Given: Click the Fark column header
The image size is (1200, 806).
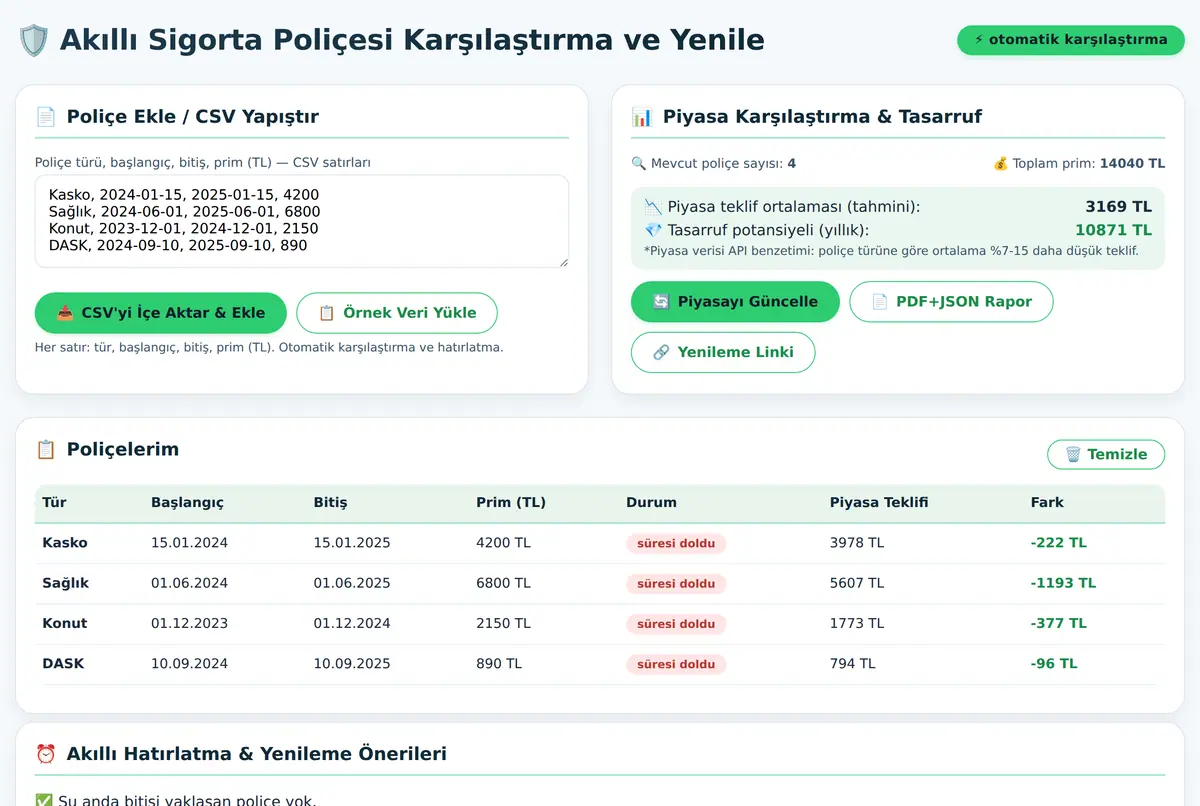Looking at the screenshot, I should [1047, 502].
